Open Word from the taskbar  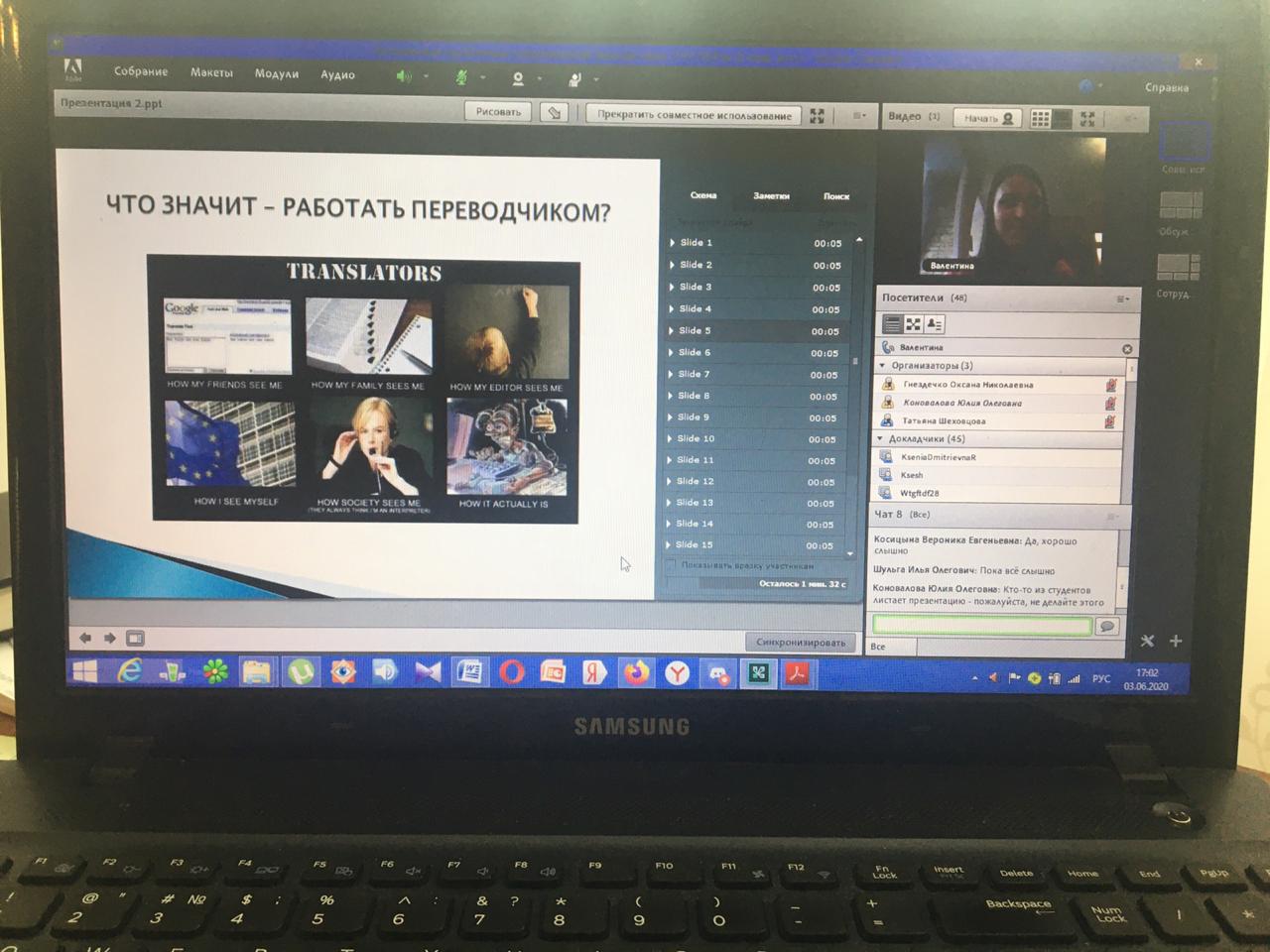click(x=470, y=672)
